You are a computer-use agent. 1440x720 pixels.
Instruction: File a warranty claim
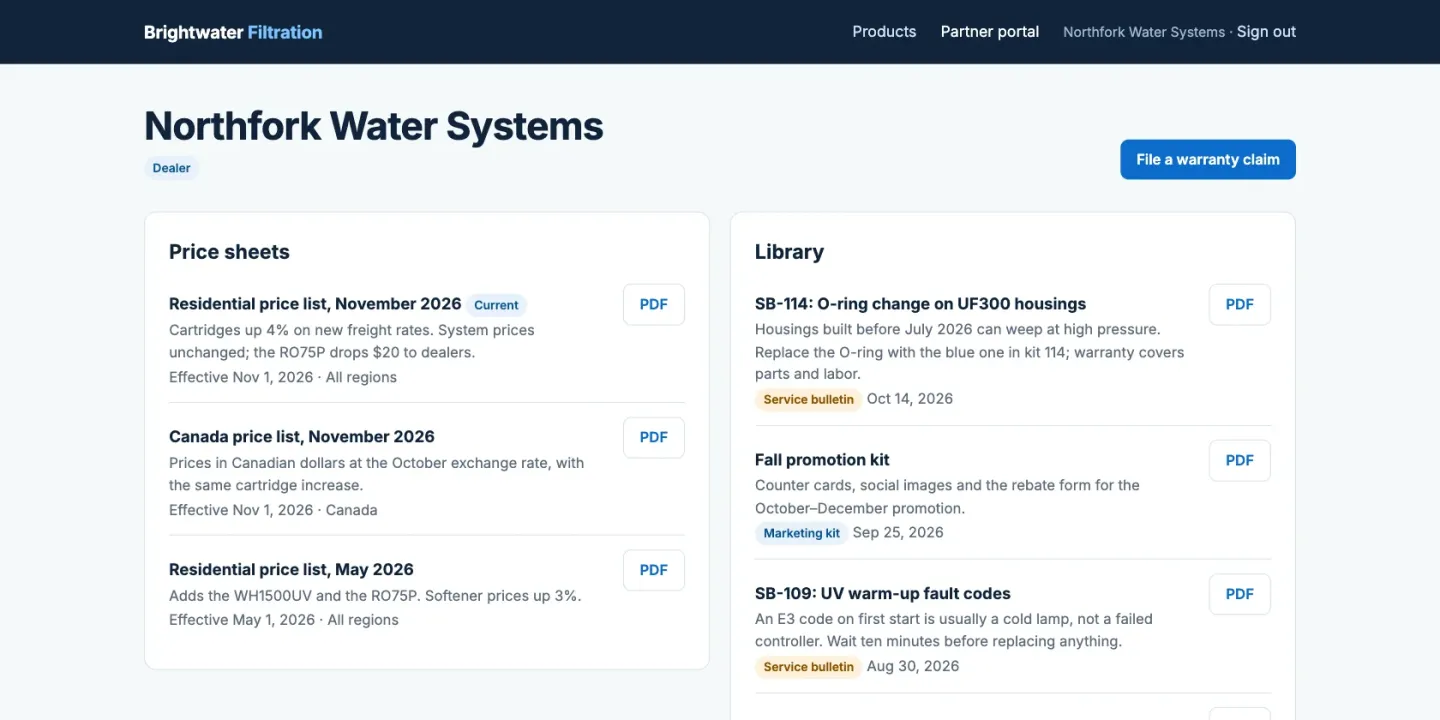[1208, 160]
